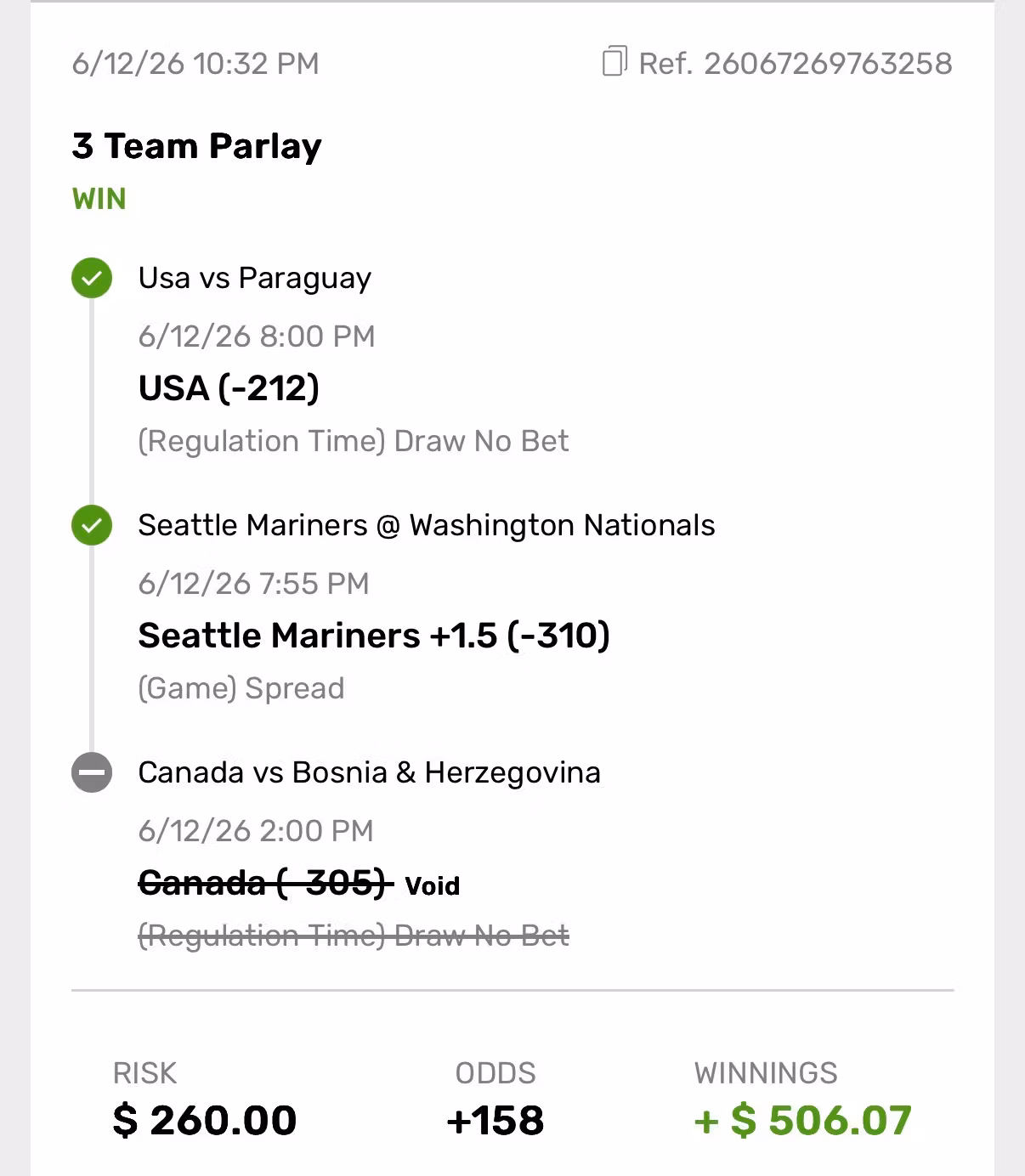Click the Regulation Time Draw No Bet label under USA
The height and width of the screenshot is (1176, 1025).
[354, 441]
